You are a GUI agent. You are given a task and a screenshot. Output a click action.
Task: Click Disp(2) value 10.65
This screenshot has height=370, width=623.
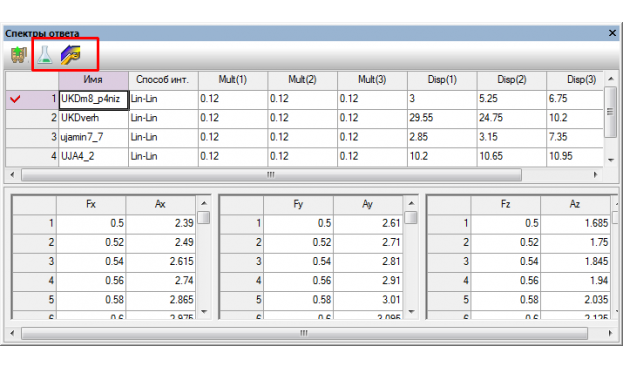512,156
